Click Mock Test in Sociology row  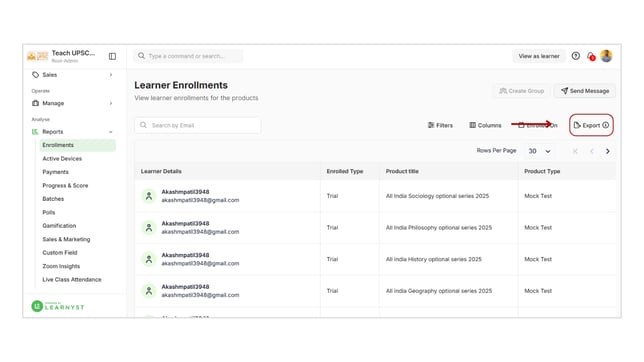click(x=538, y=196)
